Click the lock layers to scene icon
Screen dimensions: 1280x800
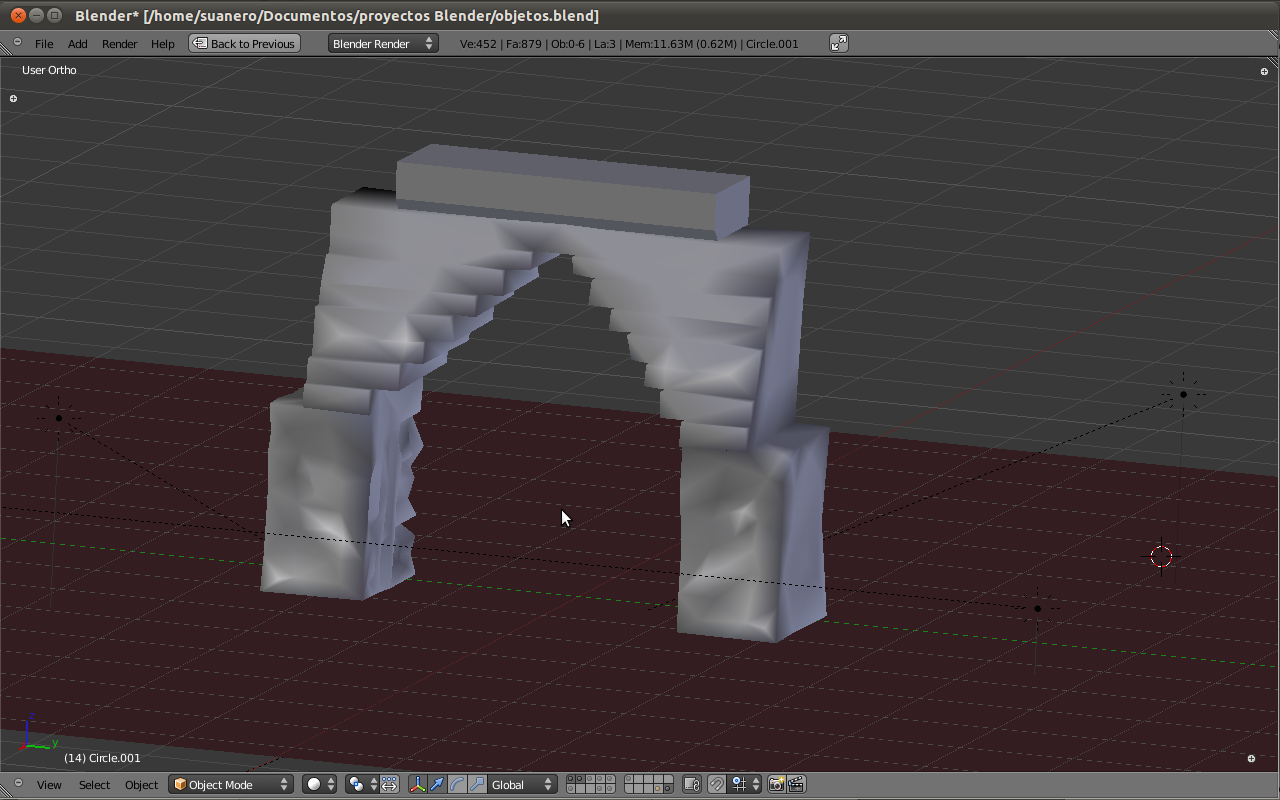691,785
